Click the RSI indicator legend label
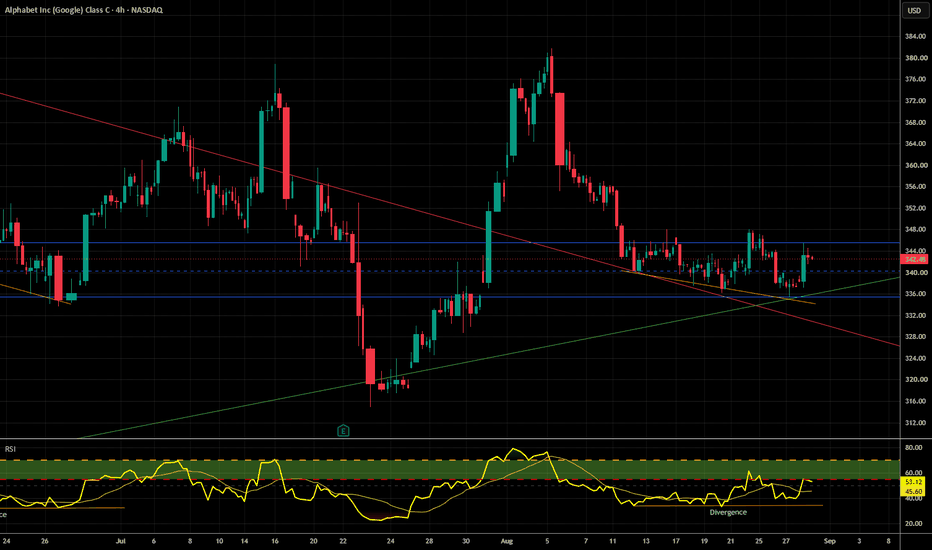 point(10,449)
